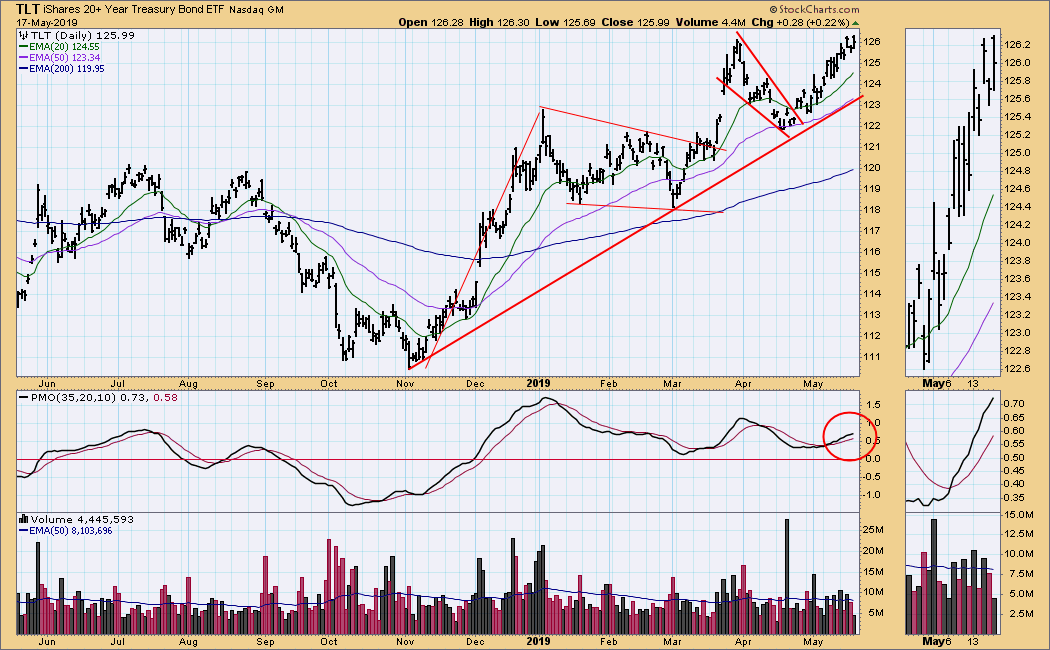Click the "12.5M" label on zoomed volume axis
The width and height of the screenshot is (1050, 650).
tap(1019, 534)
